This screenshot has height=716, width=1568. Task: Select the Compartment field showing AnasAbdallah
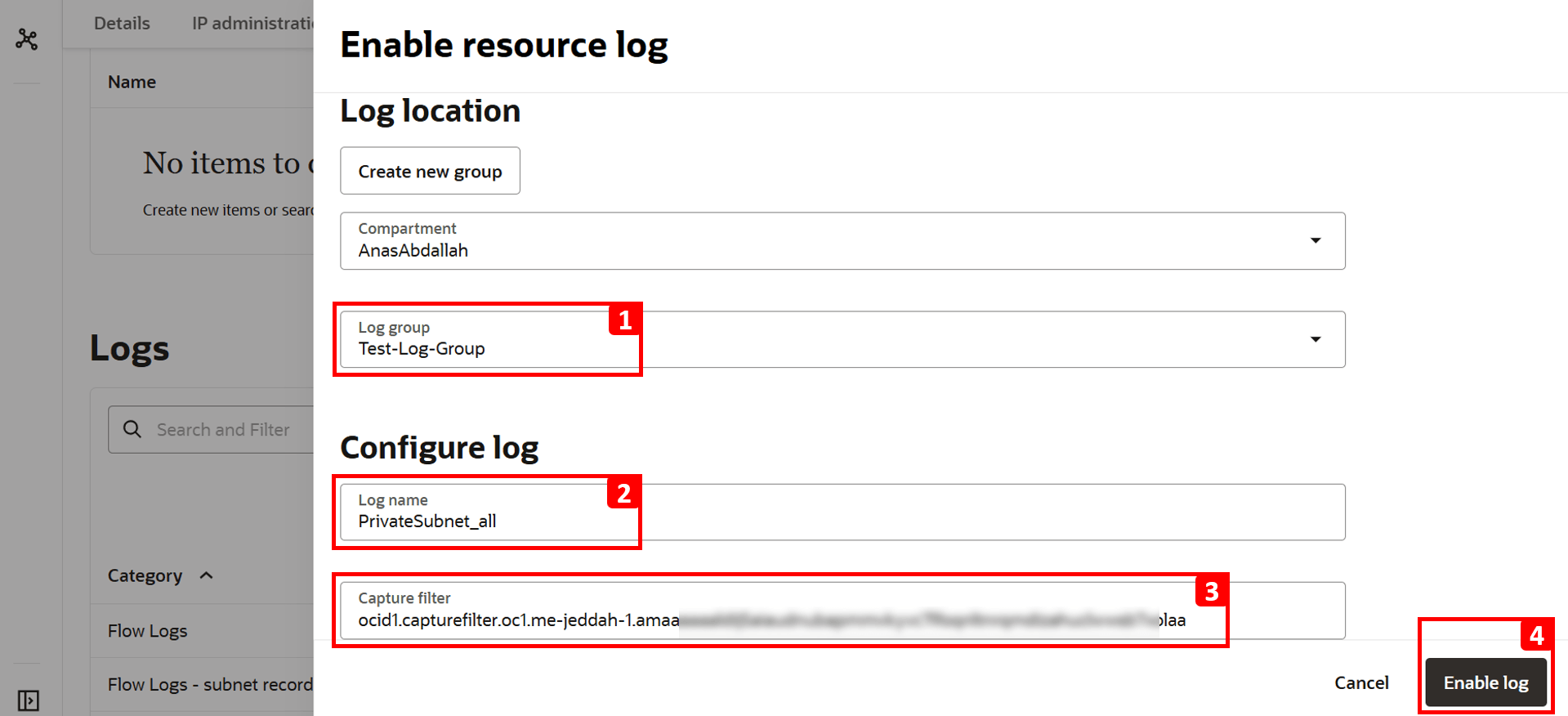pos(842,241)
